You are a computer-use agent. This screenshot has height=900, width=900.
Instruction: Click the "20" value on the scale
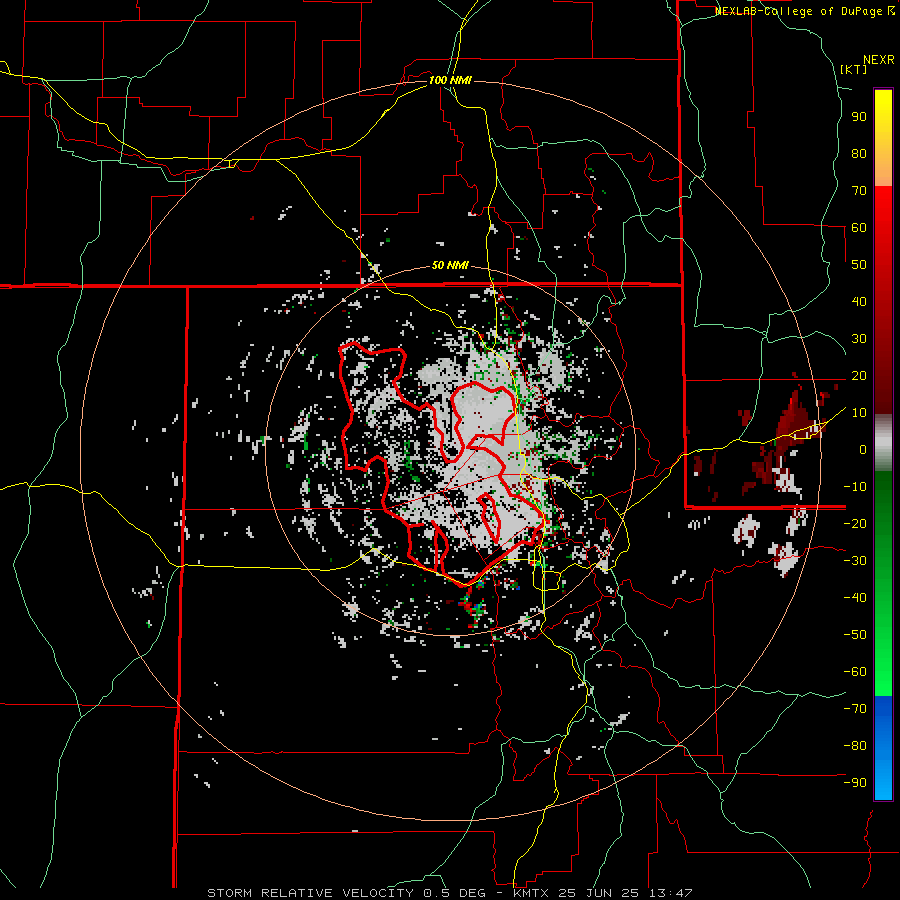[x=859, y=375]
